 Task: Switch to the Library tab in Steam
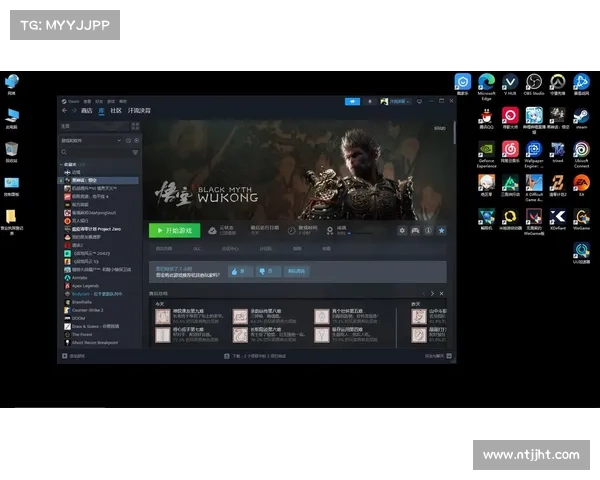point(101,111)
